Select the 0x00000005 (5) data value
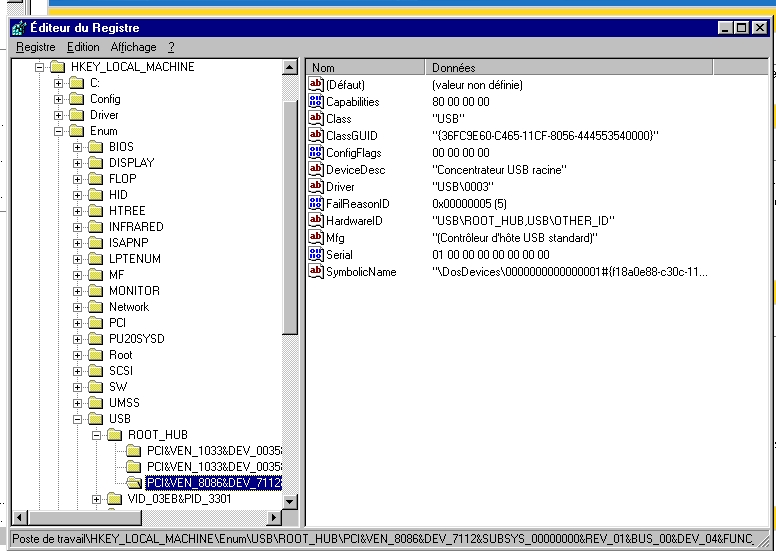 click(469, 203)
